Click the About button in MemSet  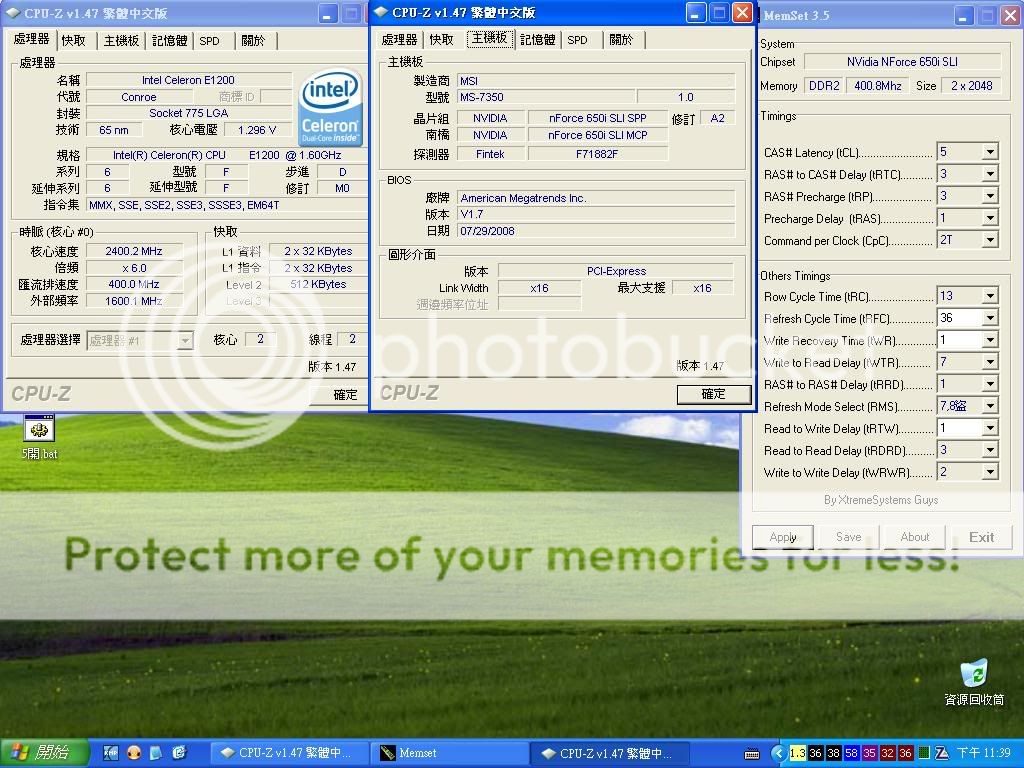tap(915, 537)
